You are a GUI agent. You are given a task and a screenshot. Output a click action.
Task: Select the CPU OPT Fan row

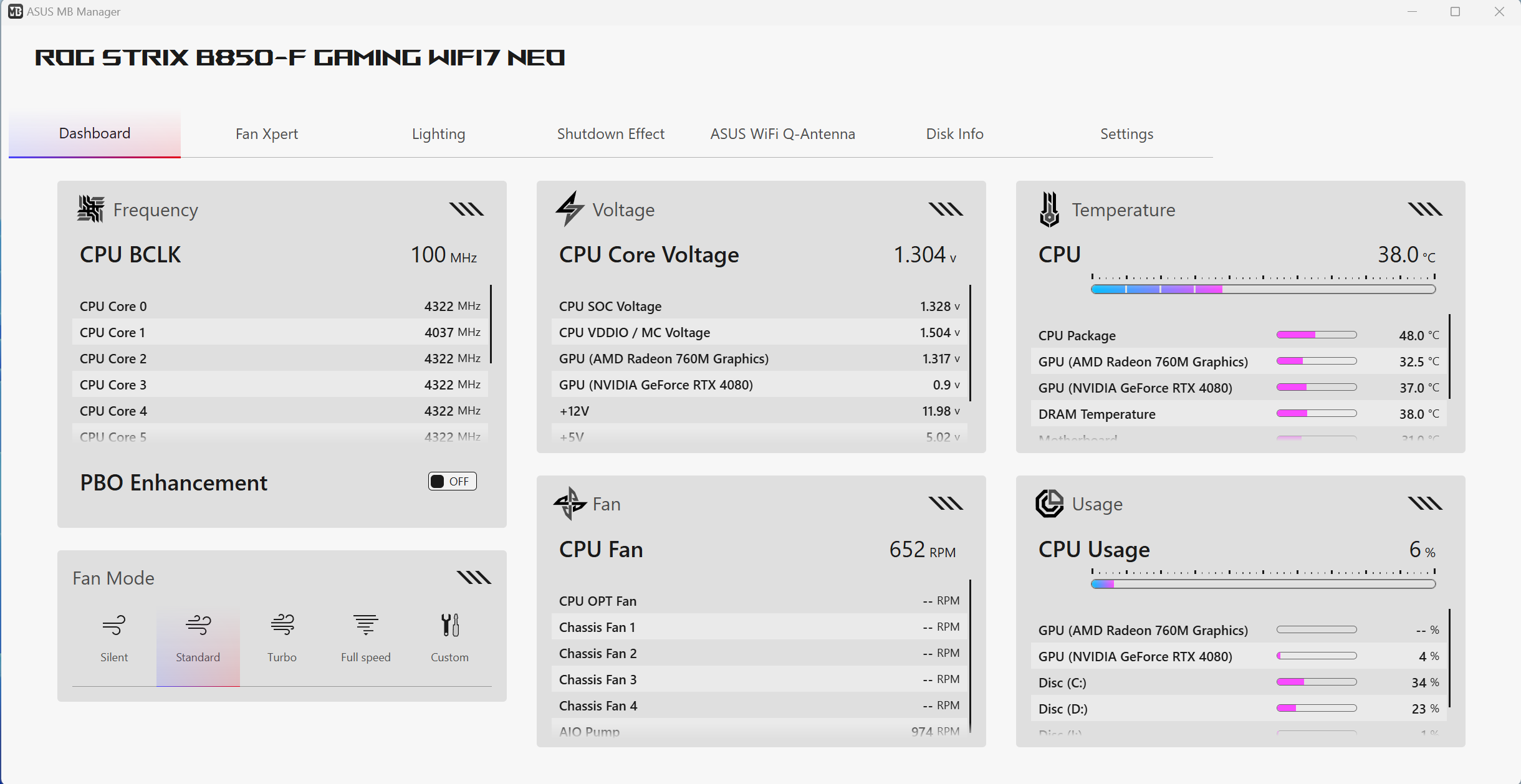click(759, 601)
